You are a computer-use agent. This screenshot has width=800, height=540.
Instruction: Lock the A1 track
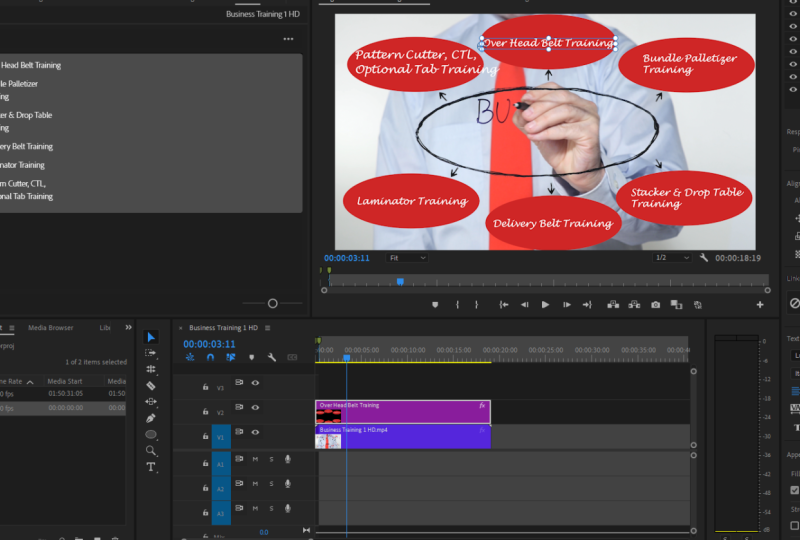(x=205, y=463)
